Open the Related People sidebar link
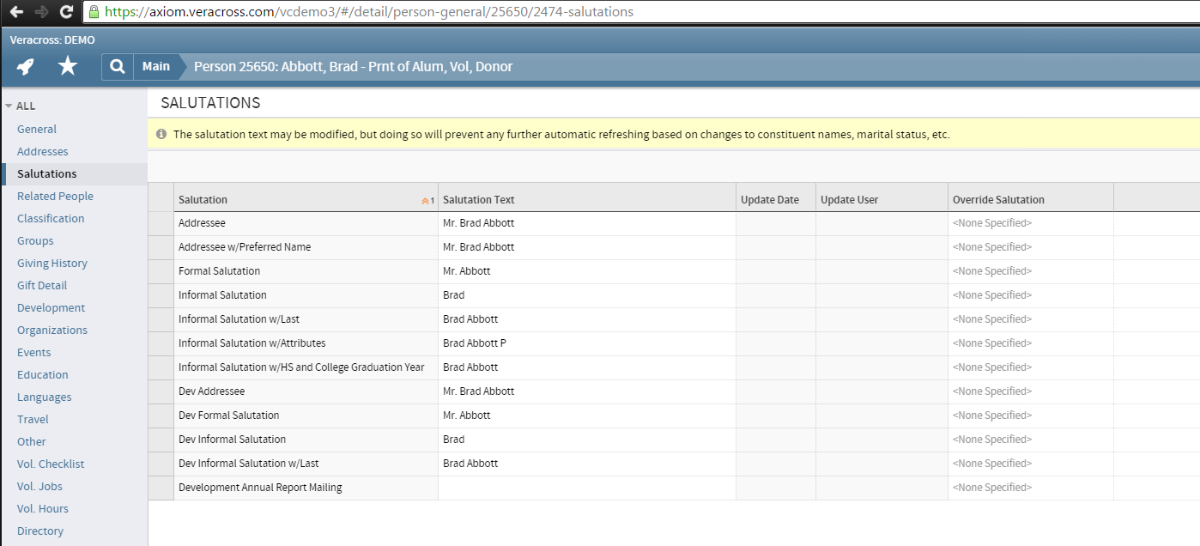 [x=55, y=196]
